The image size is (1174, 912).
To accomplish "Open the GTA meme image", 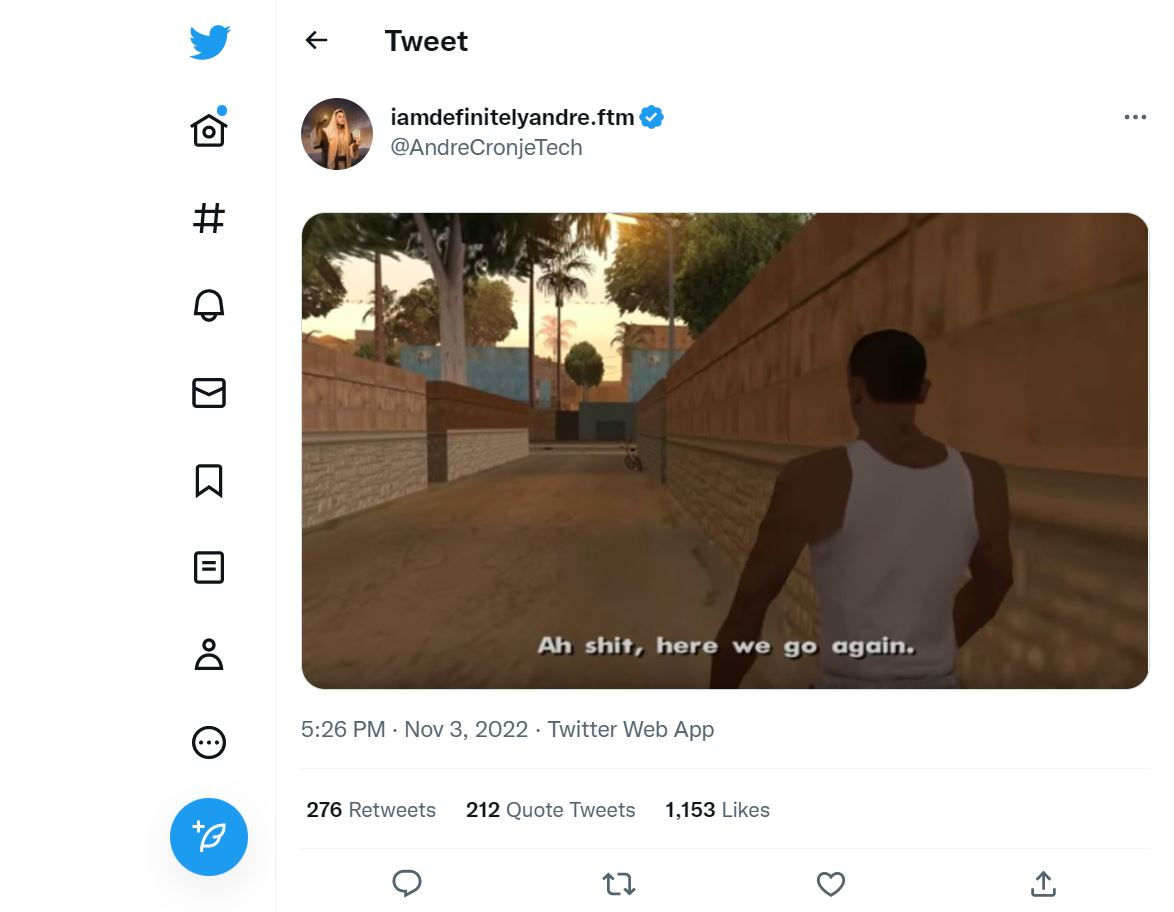I will tap(724, 450).
